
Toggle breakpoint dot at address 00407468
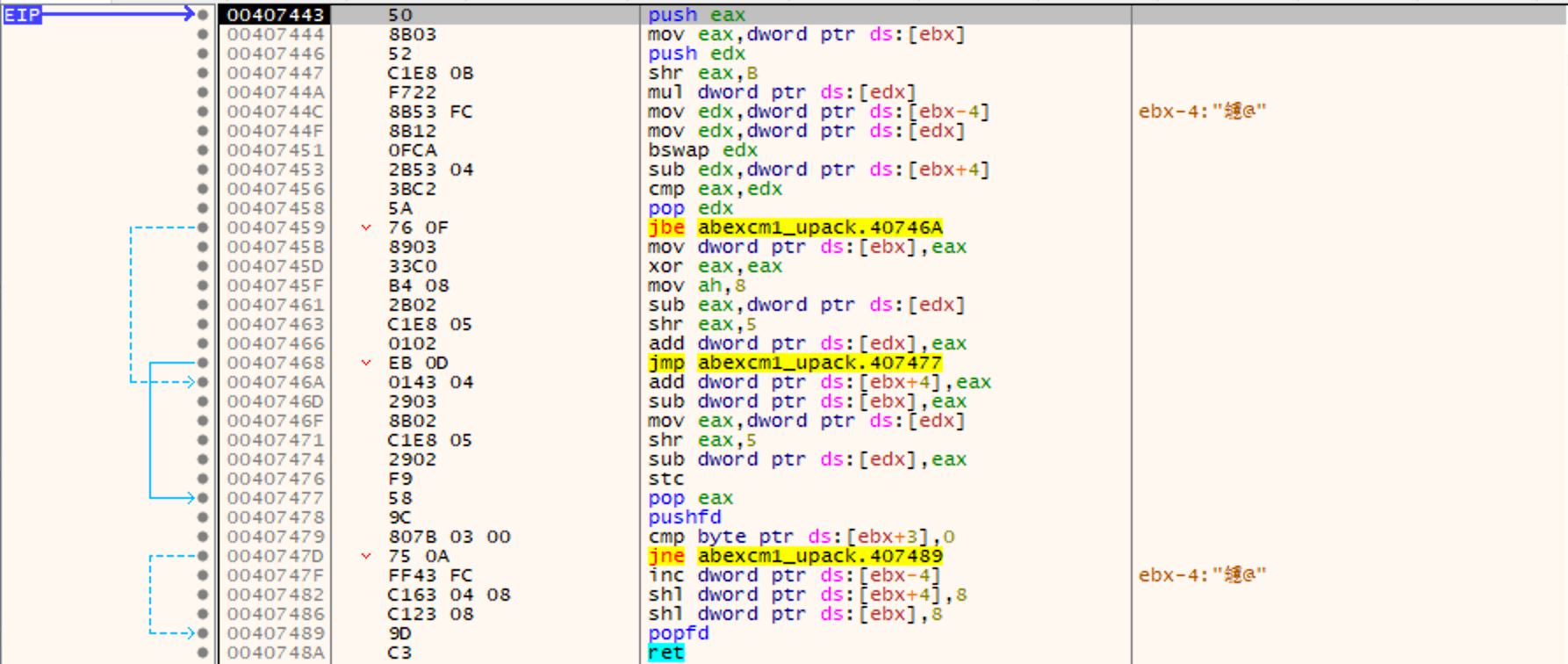203,363
